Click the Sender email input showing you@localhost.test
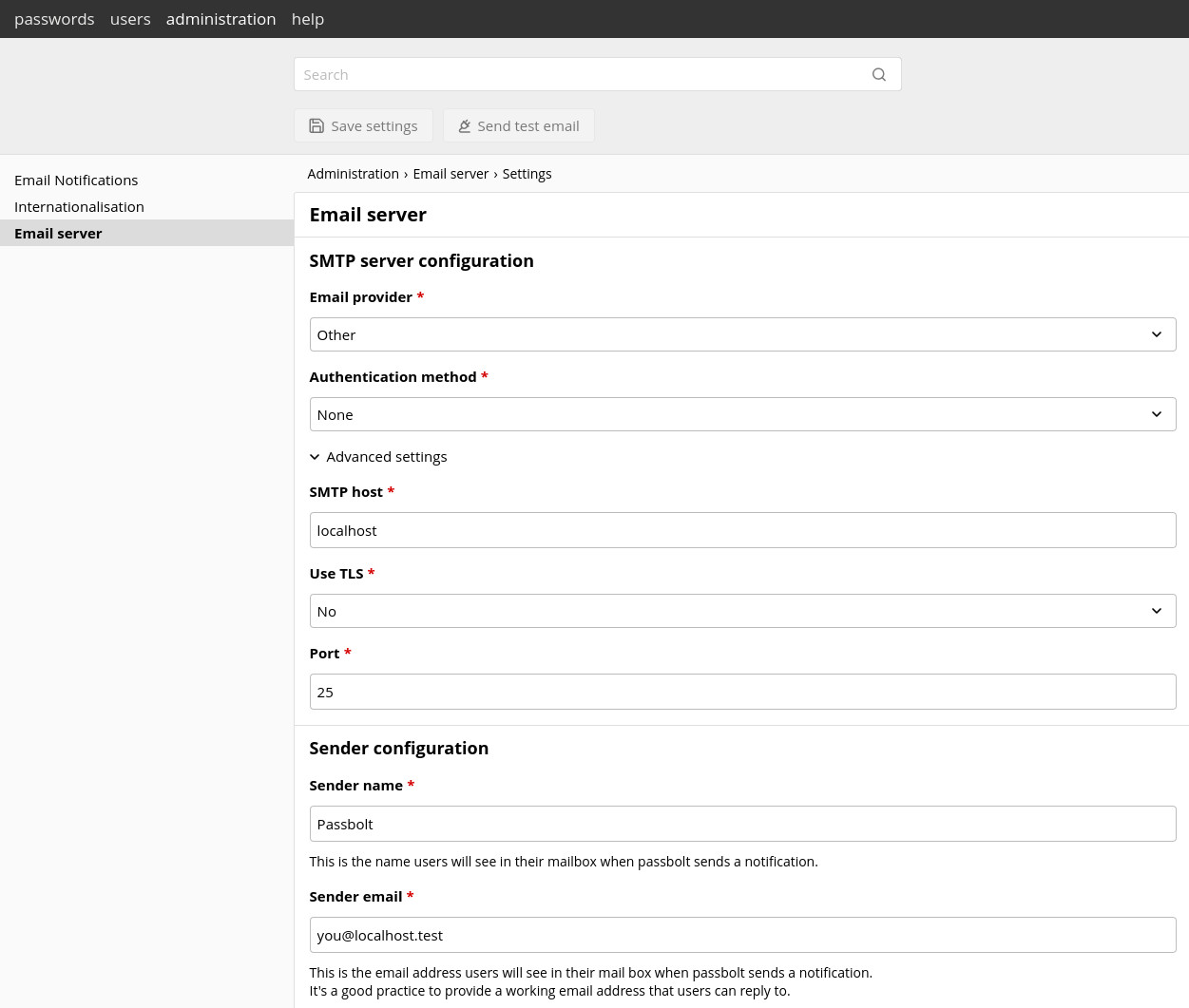Image resolution: width=1189 pixels, height=1008 pixels. 742,935
